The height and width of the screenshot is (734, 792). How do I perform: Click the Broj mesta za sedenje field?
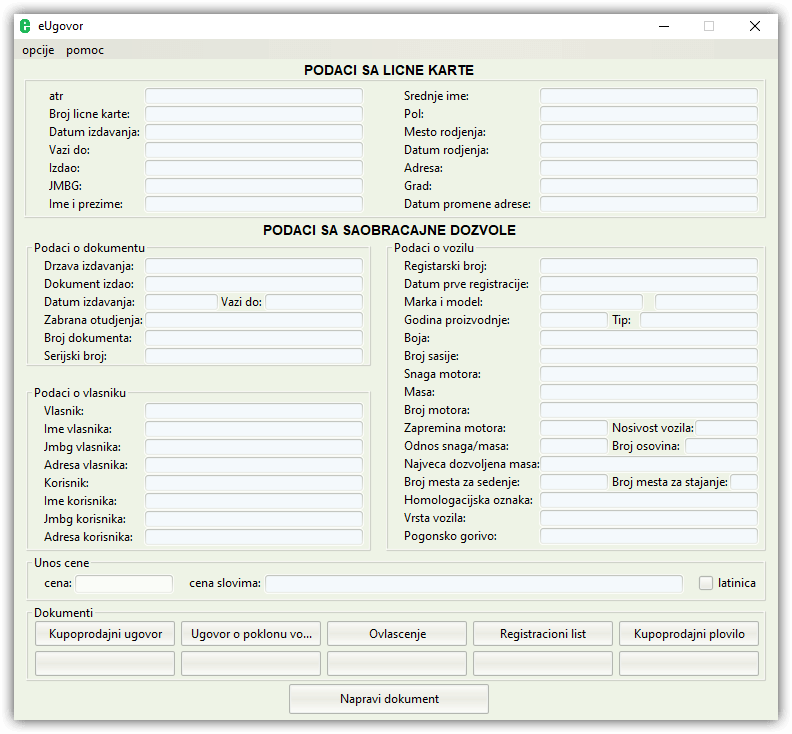coord(574,482)
